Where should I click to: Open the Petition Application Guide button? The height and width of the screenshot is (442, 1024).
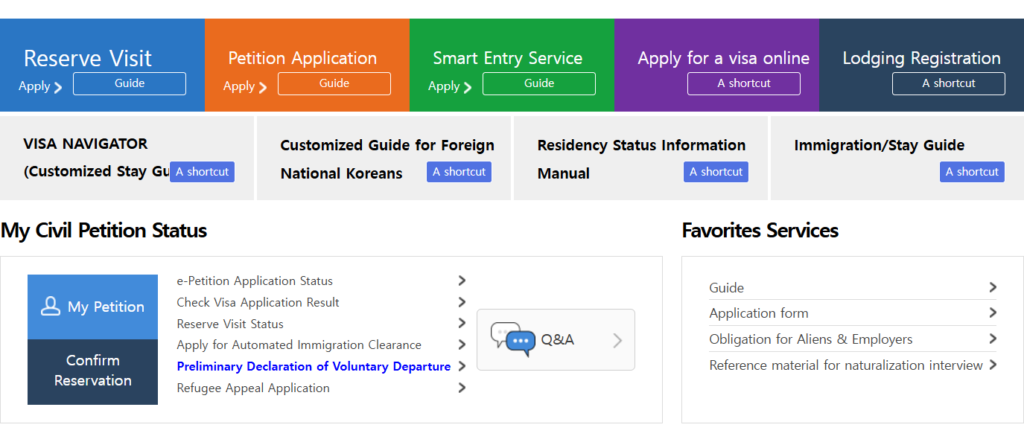click(334, 84)
